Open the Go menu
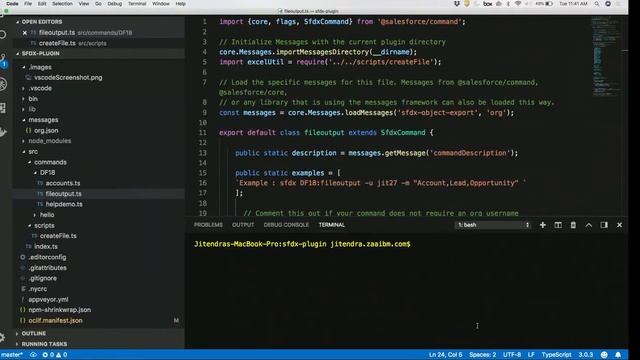Viewport: 640px width, 360px height. 98,4
